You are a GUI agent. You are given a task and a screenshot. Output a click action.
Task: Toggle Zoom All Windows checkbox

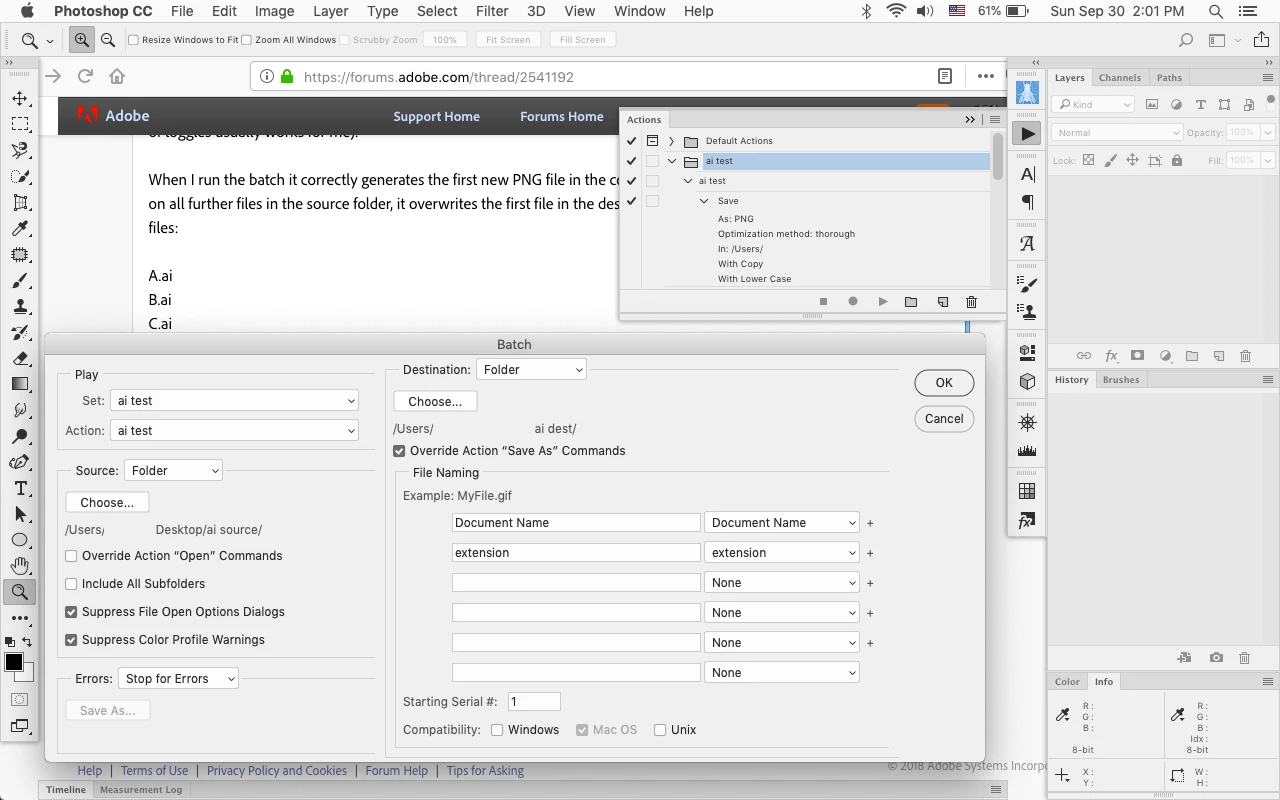coord(246,40)
